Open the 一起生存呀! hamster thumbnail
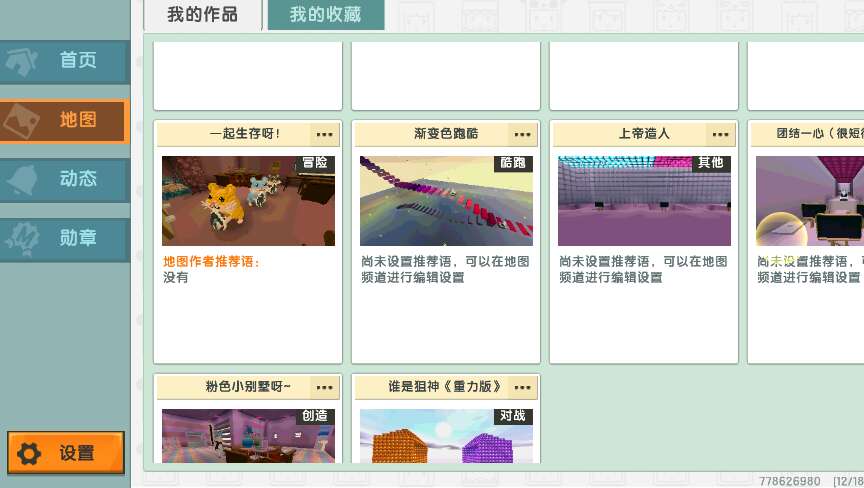864x488 pixels. (248, 201)
